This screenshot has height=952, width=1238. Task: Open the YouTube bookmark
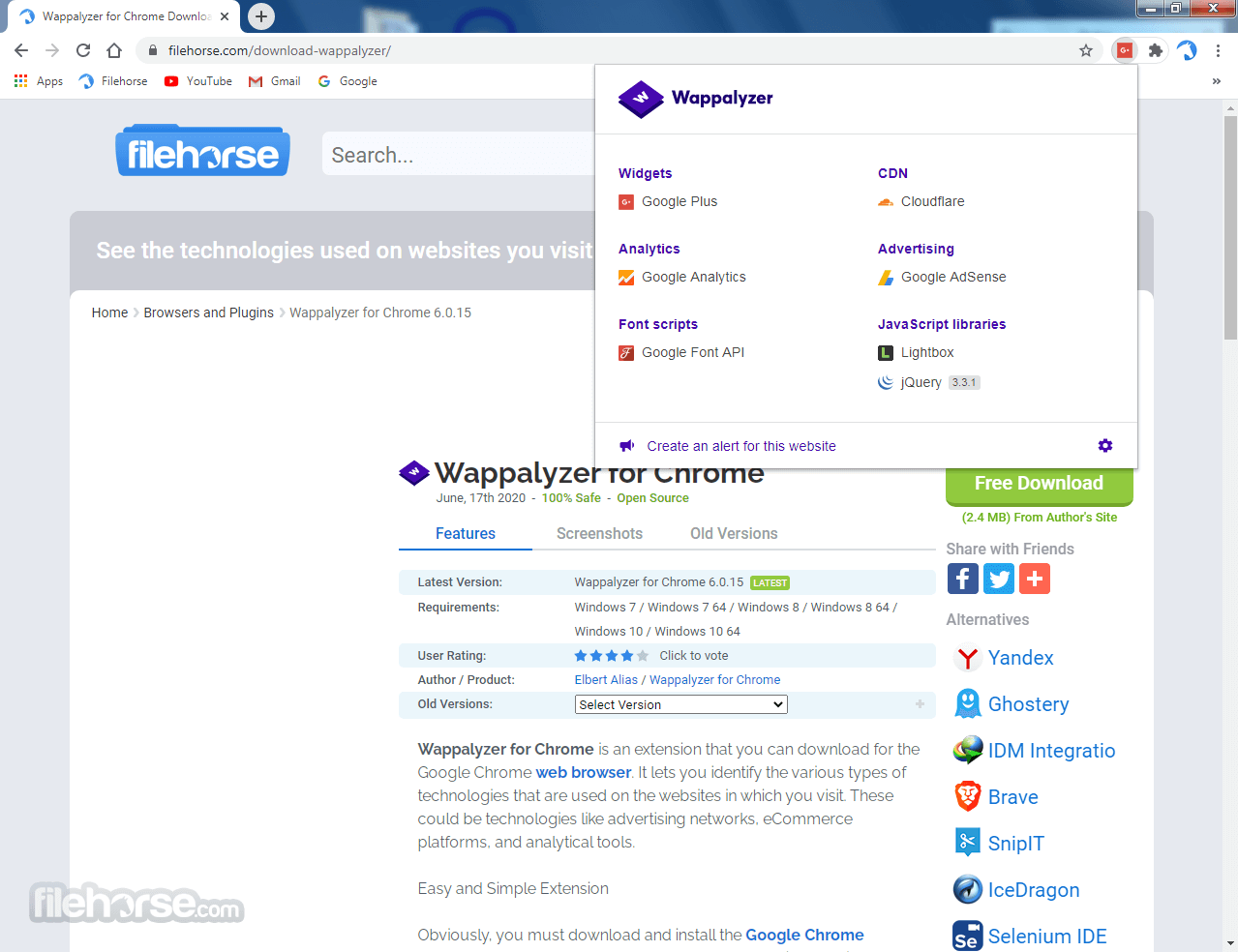[x=198, y=81]
